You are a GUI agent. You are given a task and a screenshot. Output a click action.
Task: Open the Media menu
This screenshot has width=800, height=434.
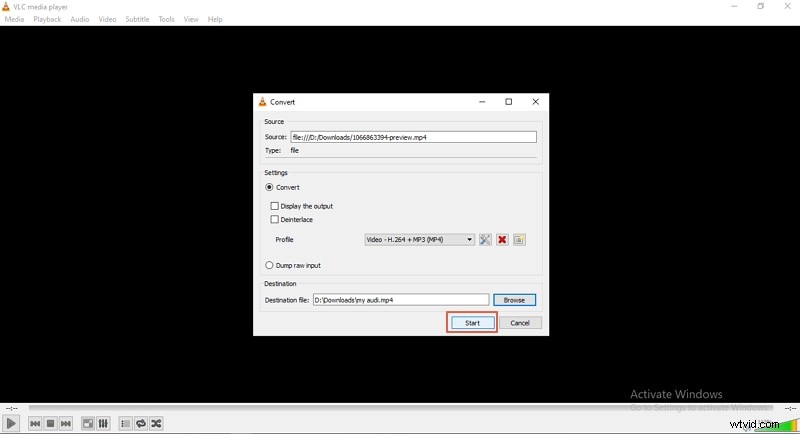tap(14, 19)
